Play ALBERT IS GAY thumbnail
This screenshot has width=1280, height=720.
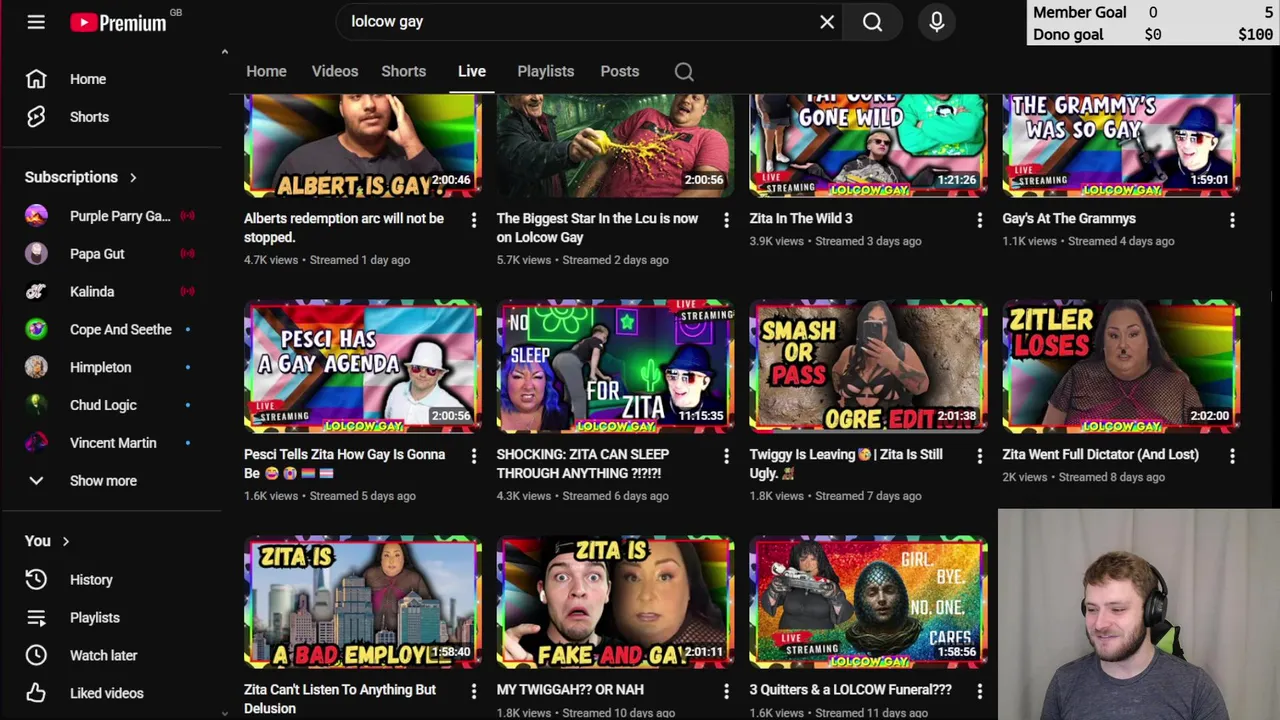[x=363, y=146]
